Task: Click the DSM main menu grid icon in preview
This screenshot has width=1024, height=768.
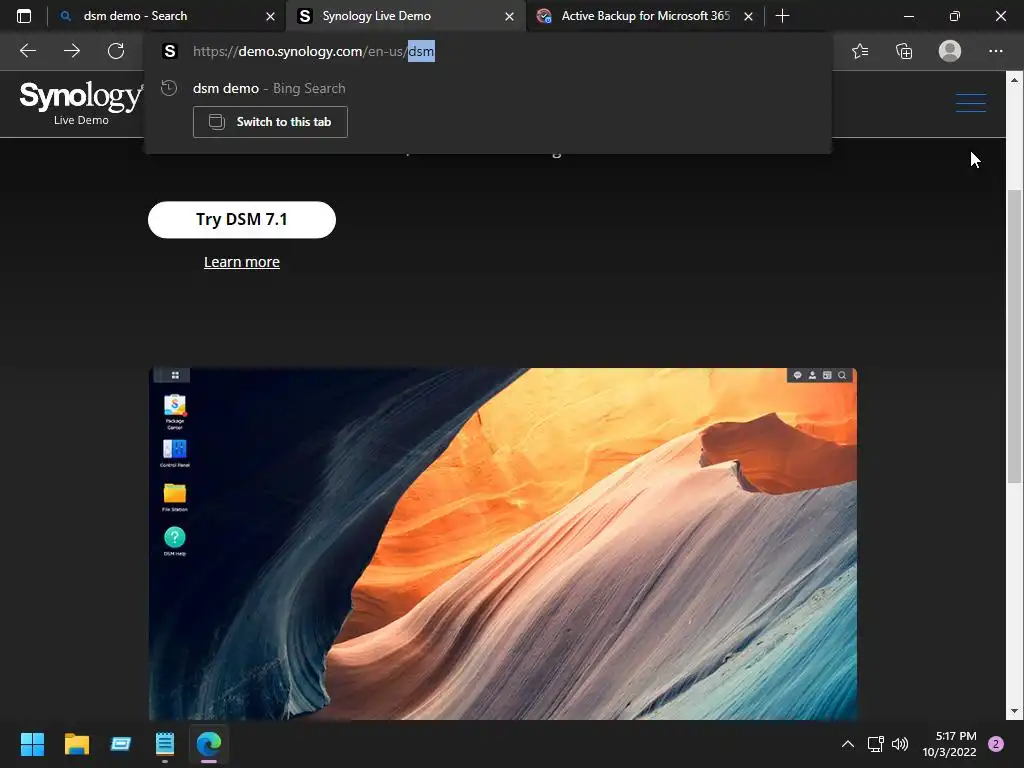Action: click(x=175, y=375)
